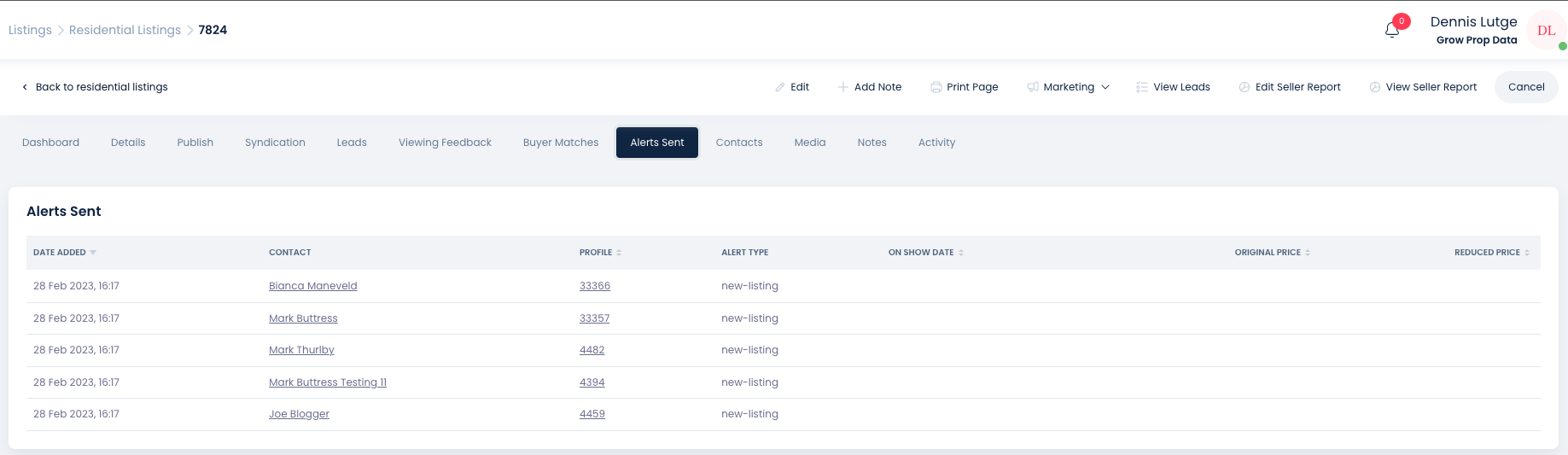Click the Edit button text
This screenshot has height=455, width=1568.
(800, 87)
